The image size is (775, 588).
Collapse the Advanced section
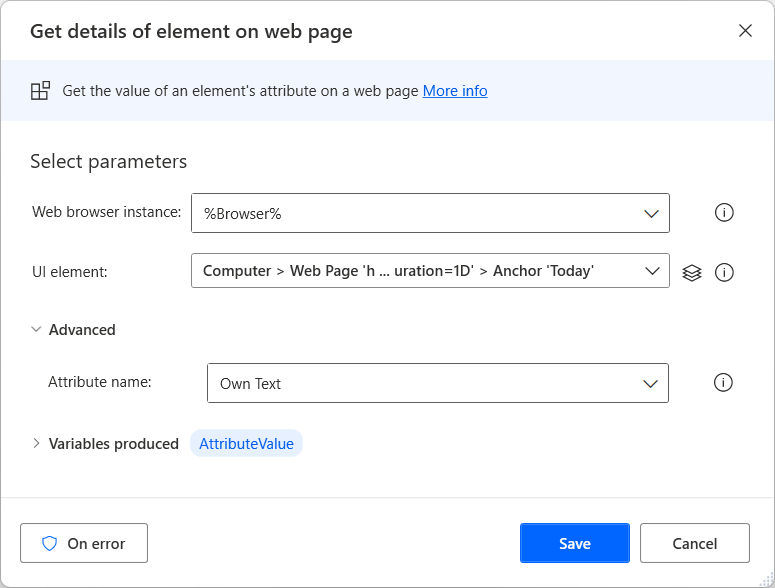click(36, 329)
